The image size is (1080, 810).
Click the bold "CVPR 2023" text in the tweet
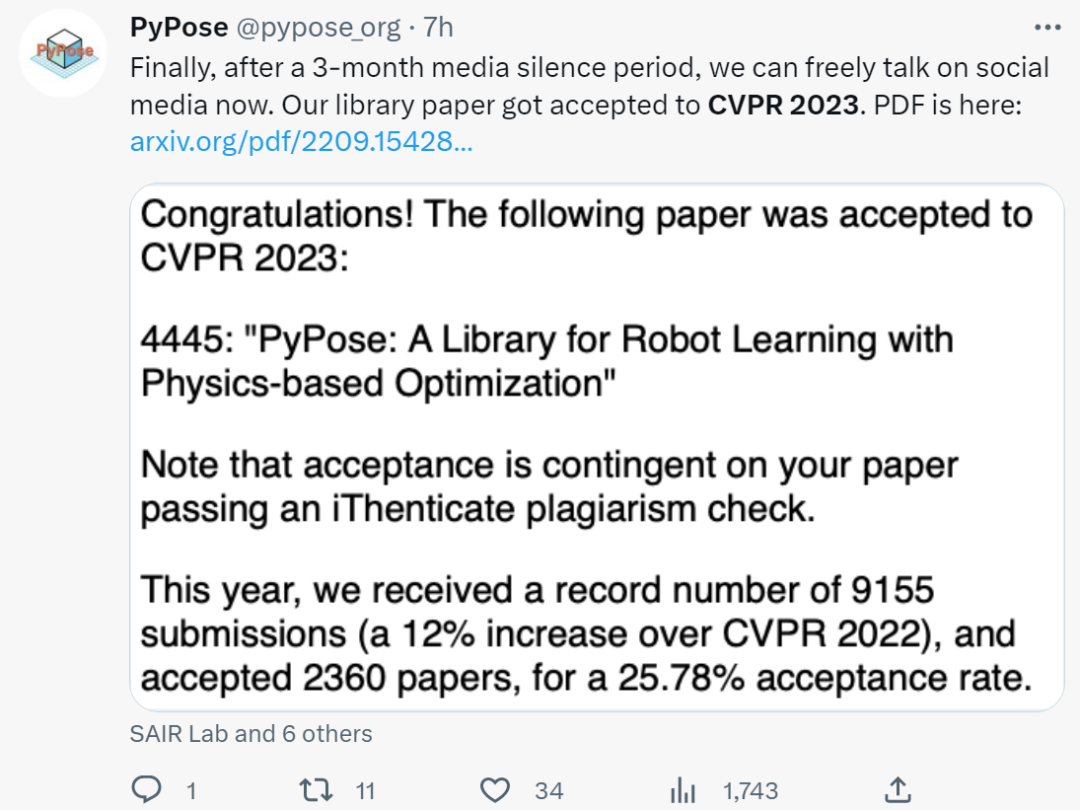(783, 105)
